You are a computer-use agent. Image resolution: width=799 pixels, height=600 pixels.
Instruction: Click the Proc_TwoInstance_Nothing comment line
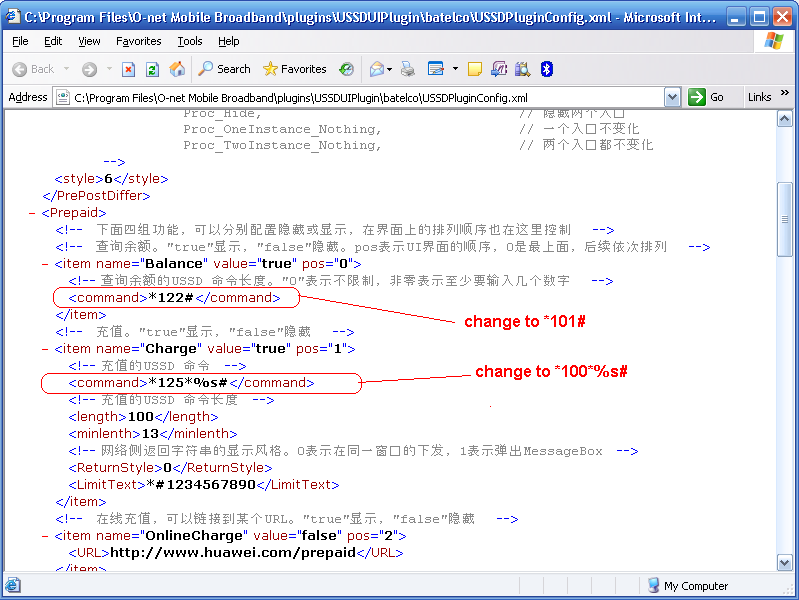click(282, 145)
